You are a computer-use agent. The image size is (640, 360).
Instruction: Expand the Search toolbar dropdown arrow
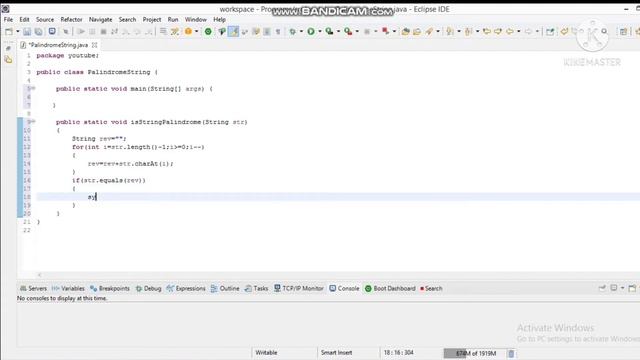point(438,31)
